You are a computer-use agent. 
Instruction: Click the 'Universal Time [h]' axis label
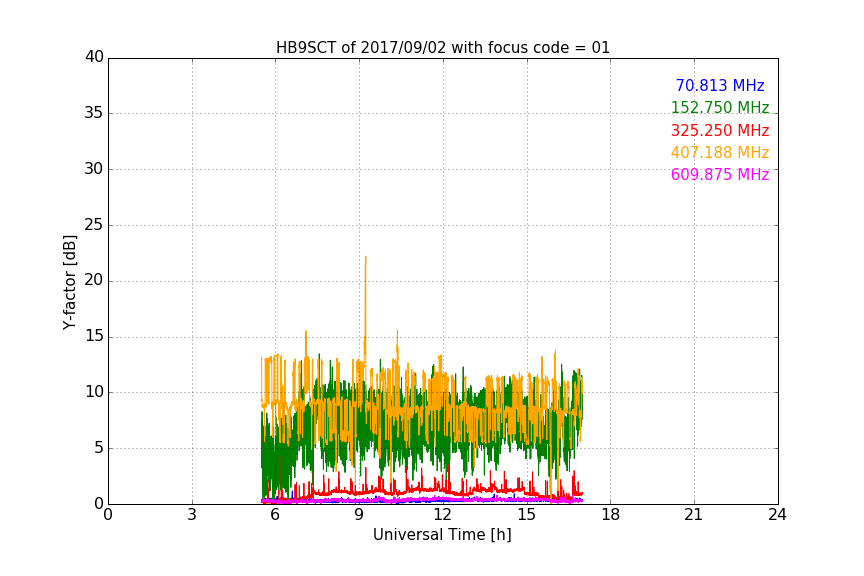(442, 534)
